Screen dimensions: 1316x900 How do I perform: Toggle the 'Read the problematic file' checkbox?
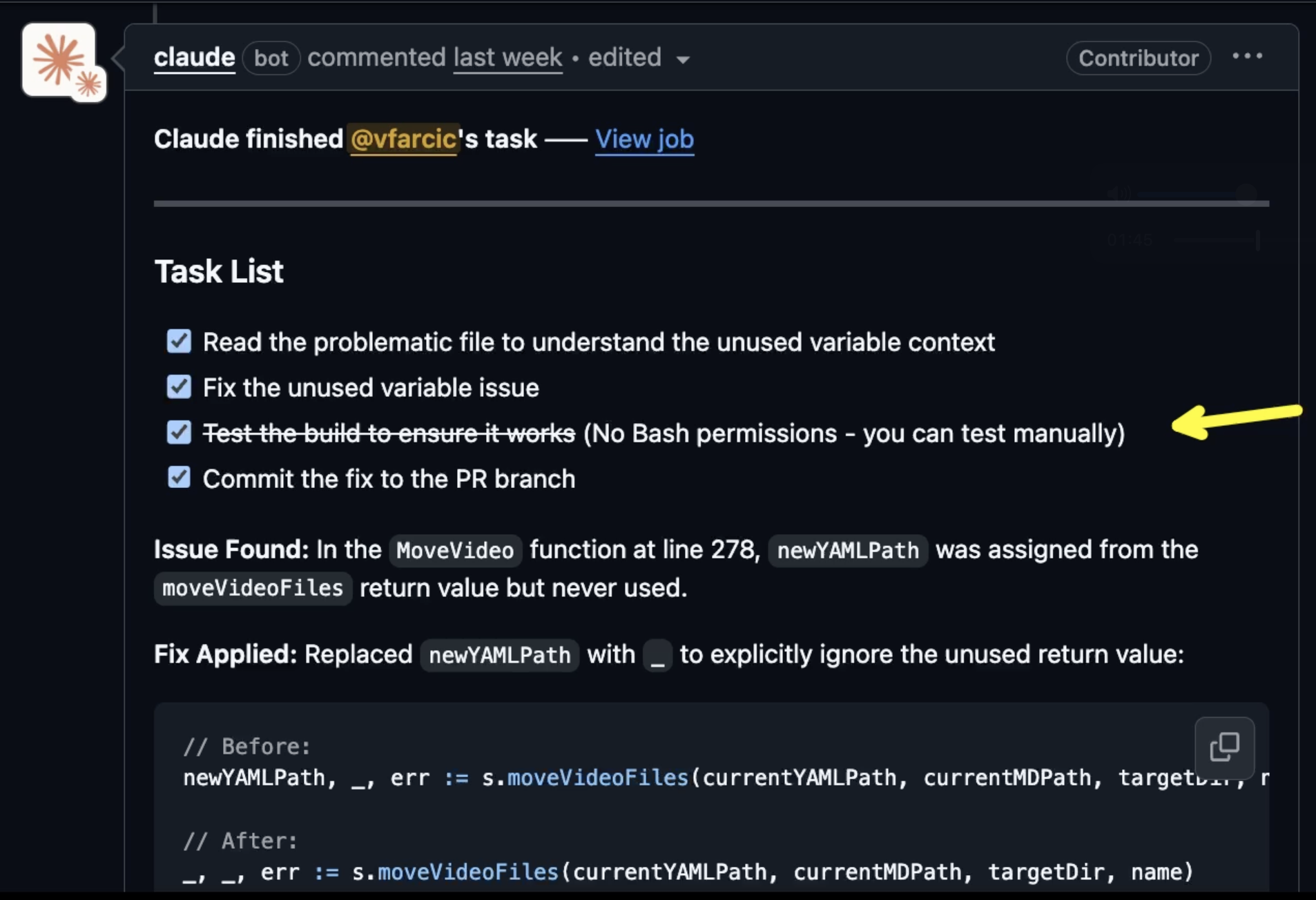click(180, 341)
